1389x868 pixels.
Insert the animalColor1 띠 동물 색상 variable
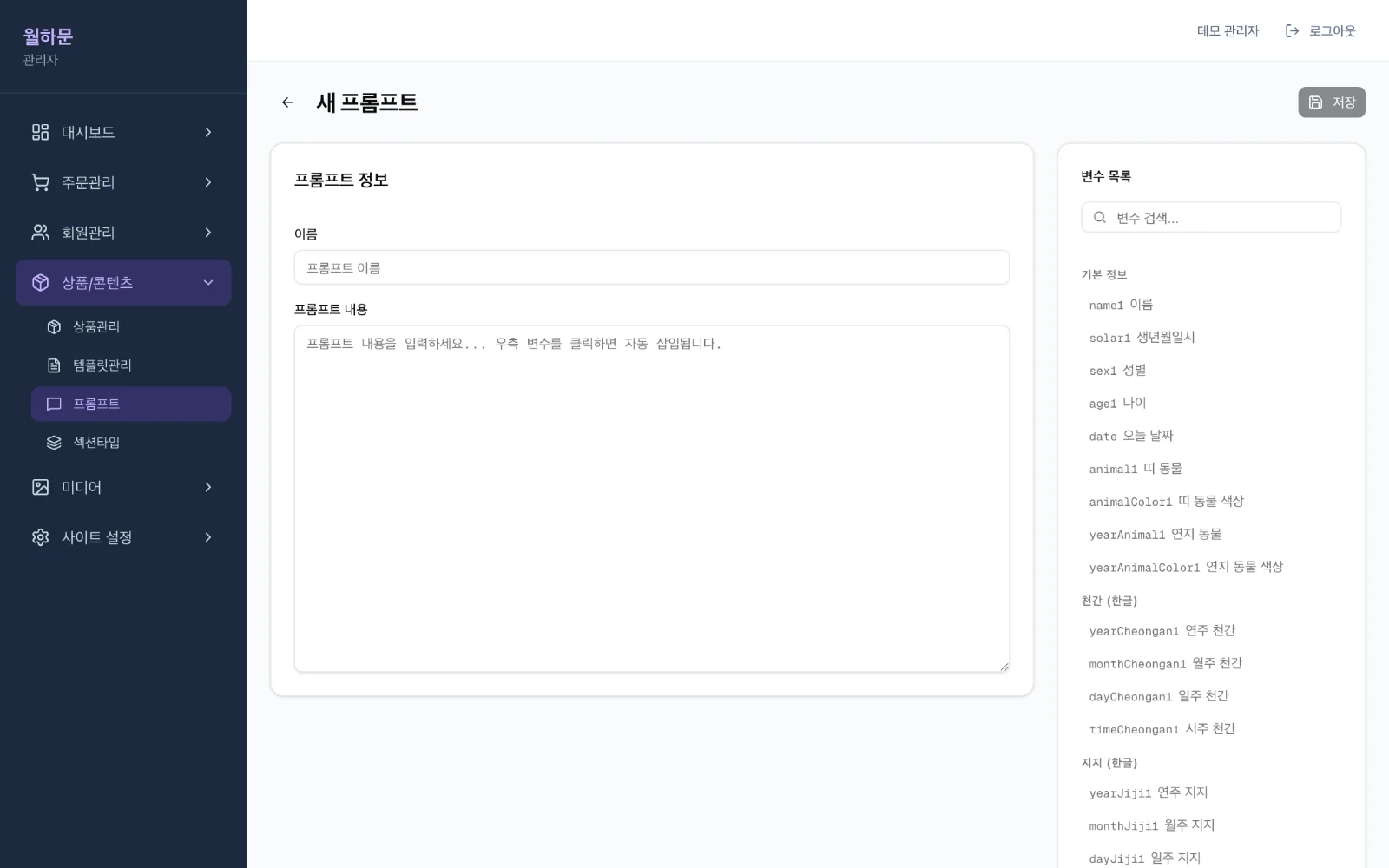pos(1211,502)
